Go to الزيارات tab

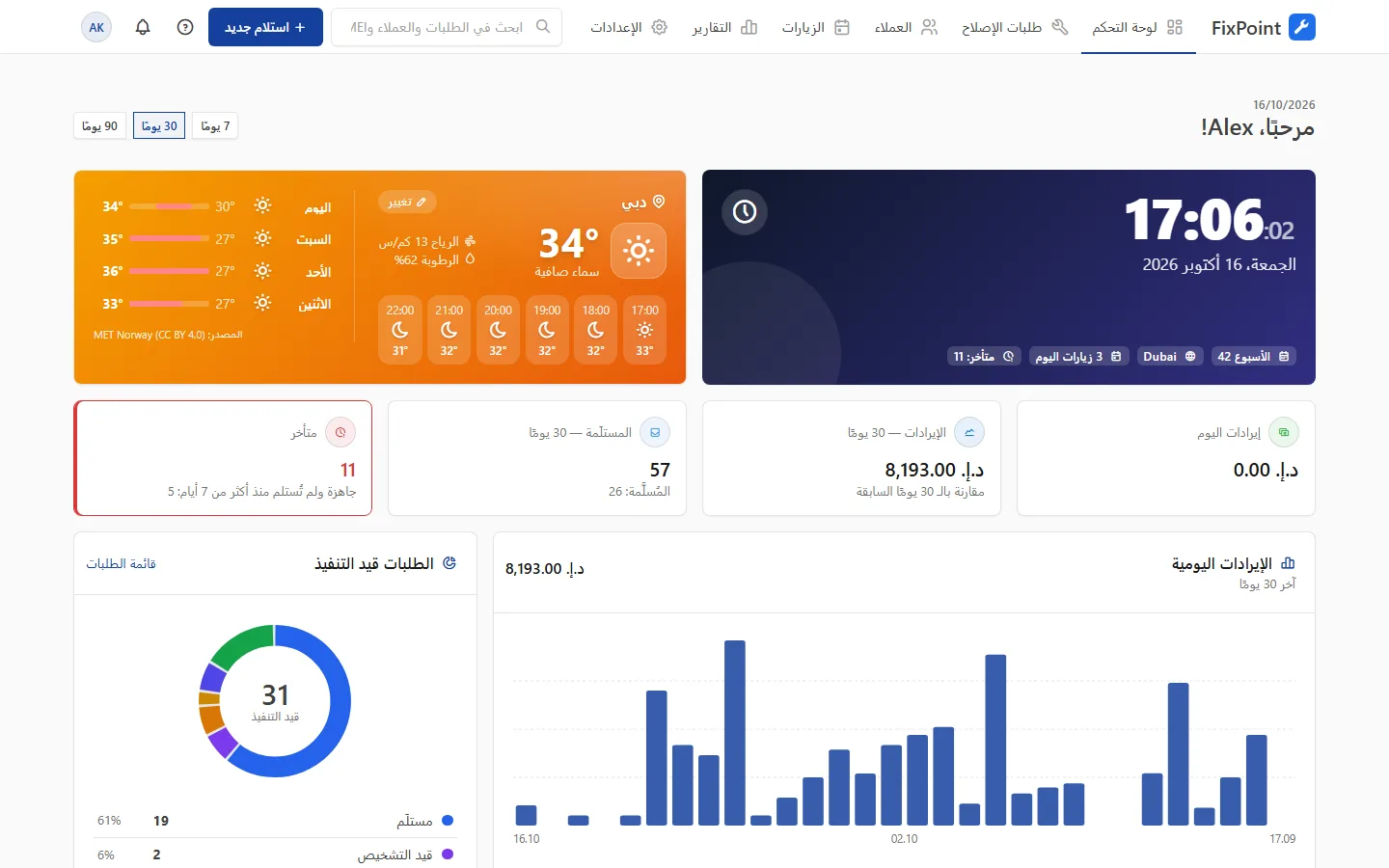pos(816,27)
